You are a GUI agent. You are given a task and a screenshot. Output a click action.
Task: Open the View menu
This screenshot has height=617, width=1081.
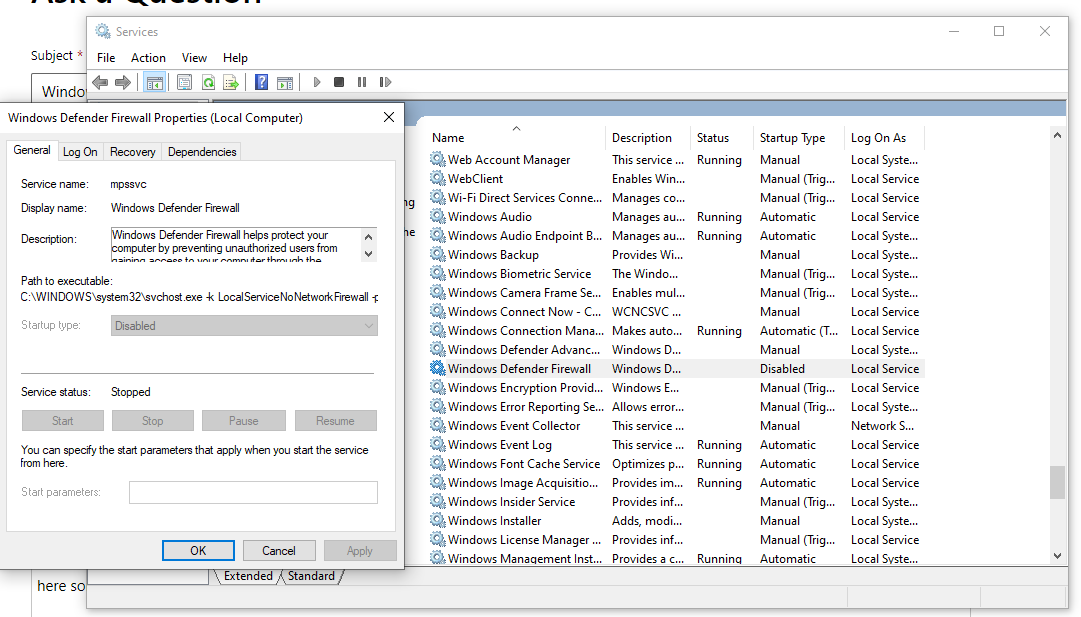coord(194,58)
